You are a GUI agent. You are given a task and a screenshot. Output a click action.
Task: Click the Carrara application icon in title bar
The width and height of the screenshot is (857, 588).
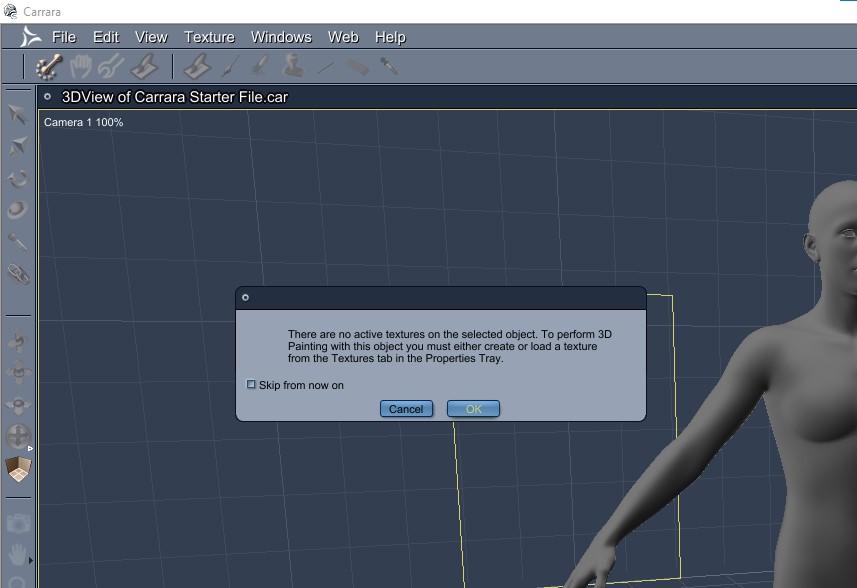click(x=10, y=11)
